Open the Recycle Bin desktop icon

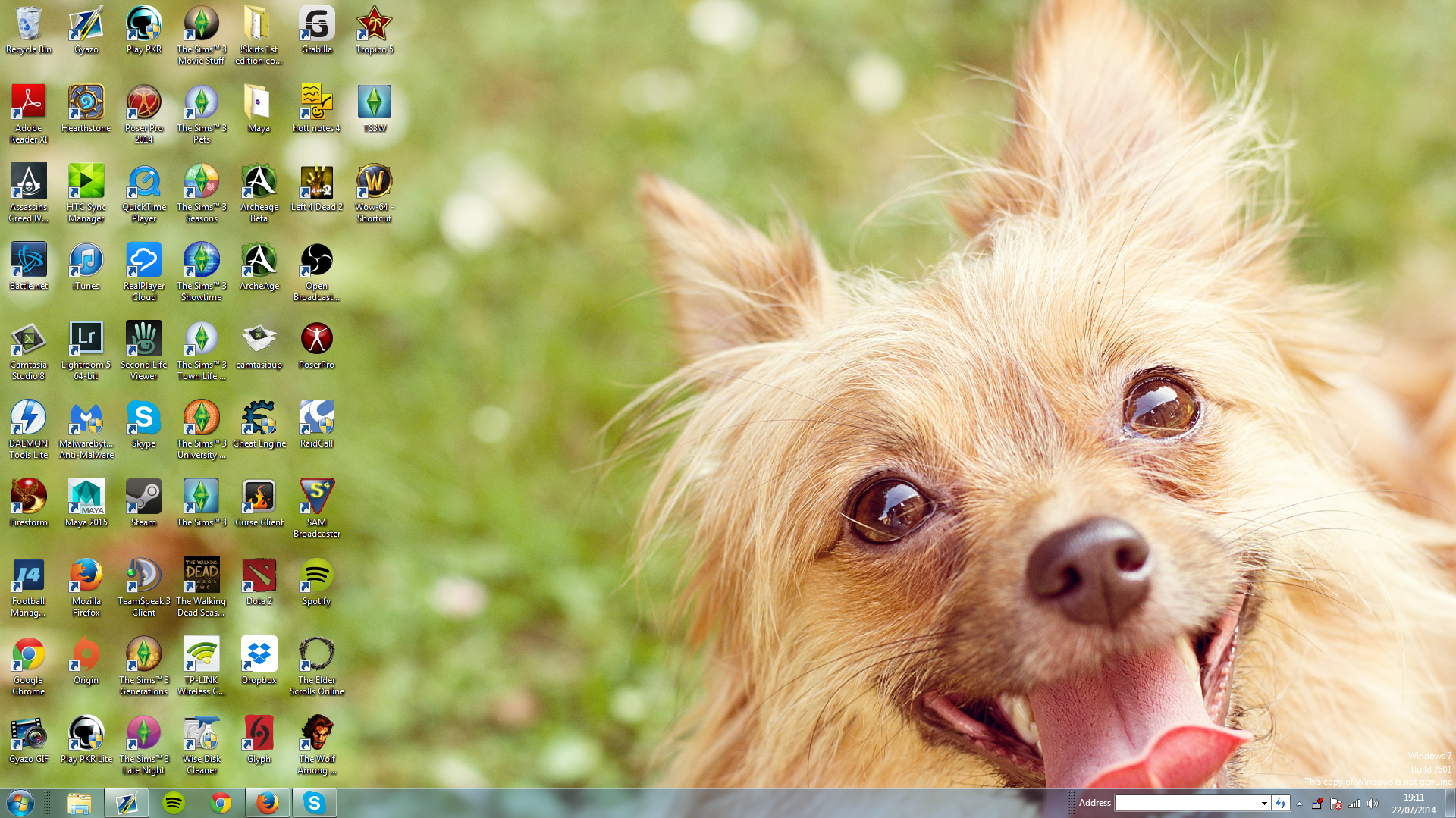click(x=29, y=30)
